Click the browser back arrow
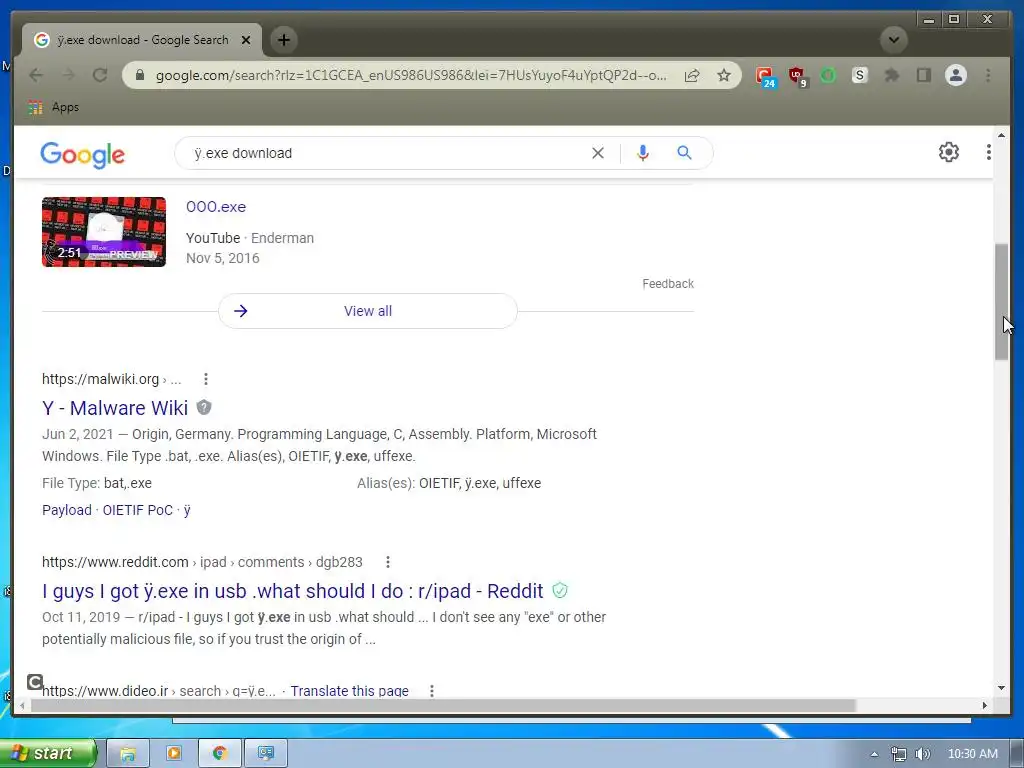Image resolution: width=1024 pixels, height=768 pixels. [36, 75]
